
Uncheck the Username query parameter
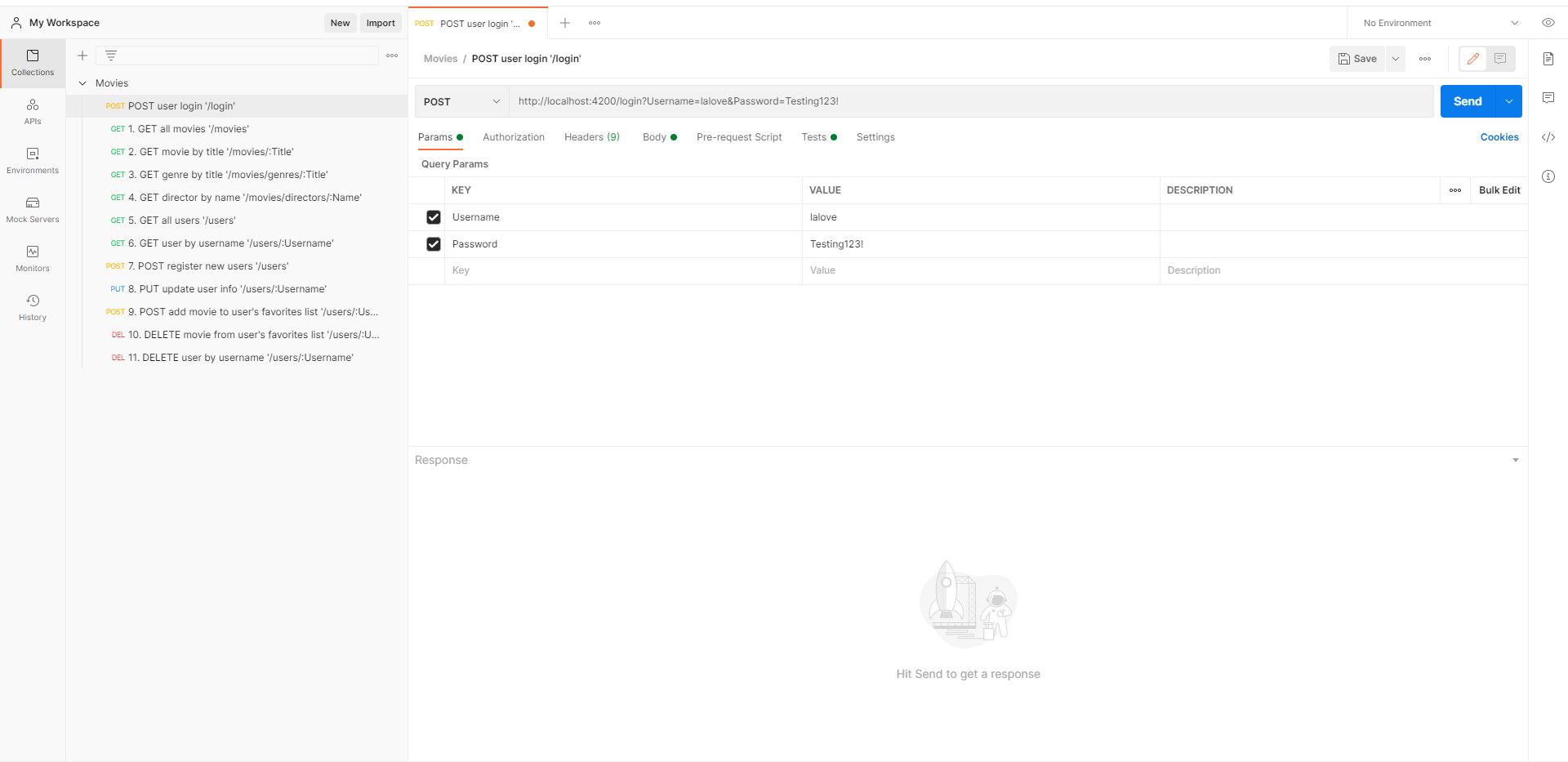click(x=433, y=217)
